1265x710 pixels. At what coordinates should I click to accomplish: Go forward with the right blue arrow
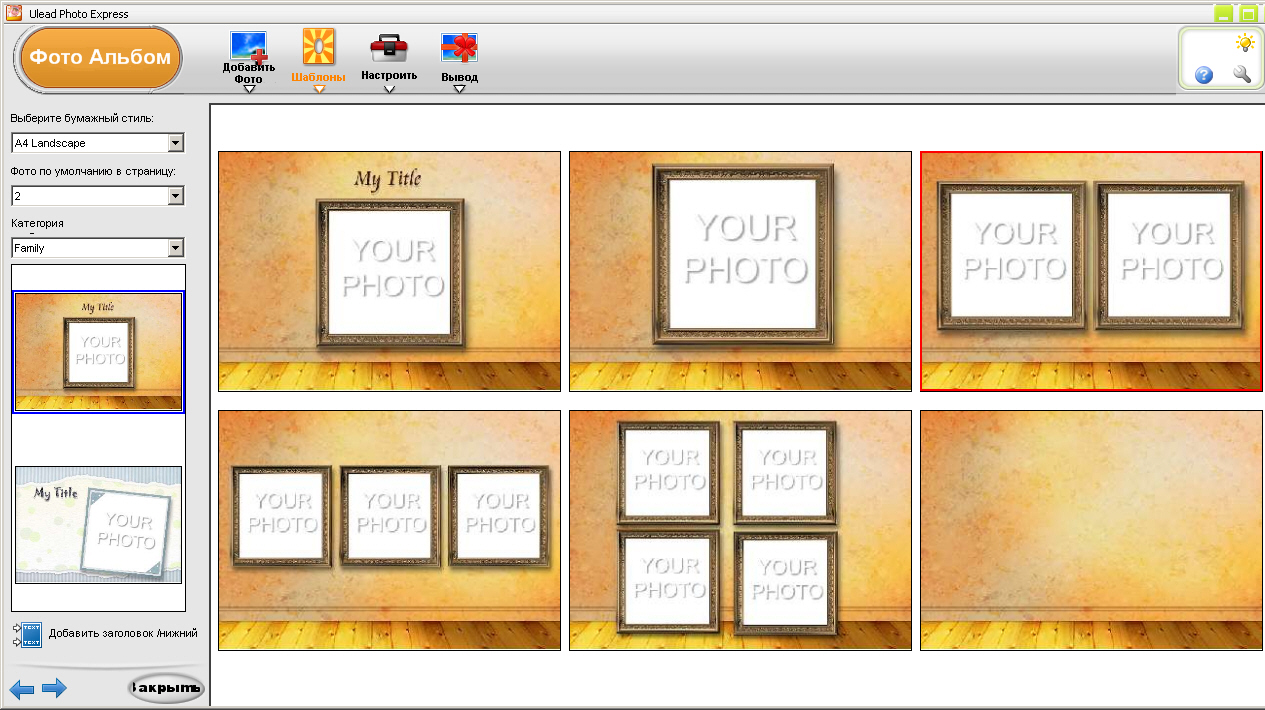click(x=54, y=688)
